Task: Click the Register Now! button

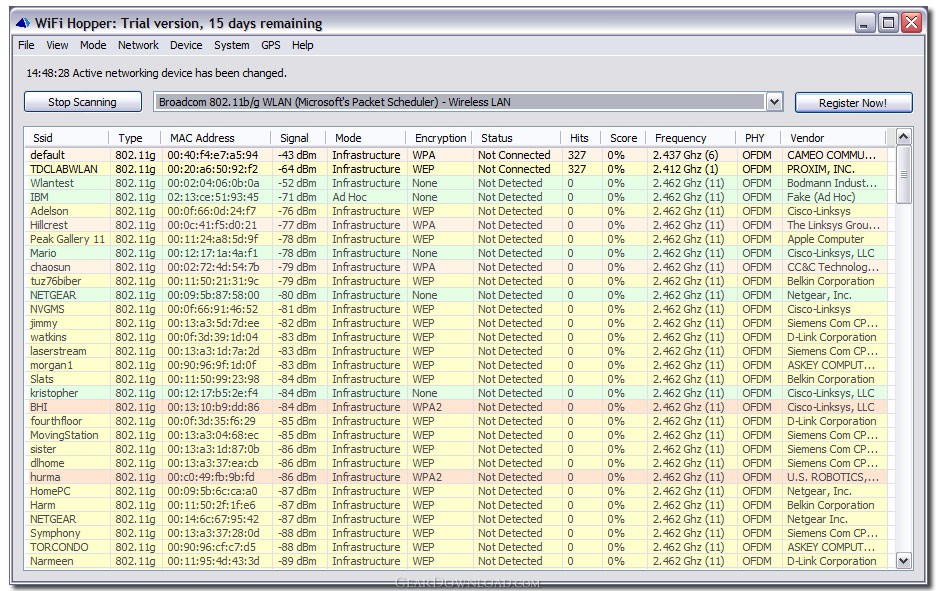Action: point(853,102)
